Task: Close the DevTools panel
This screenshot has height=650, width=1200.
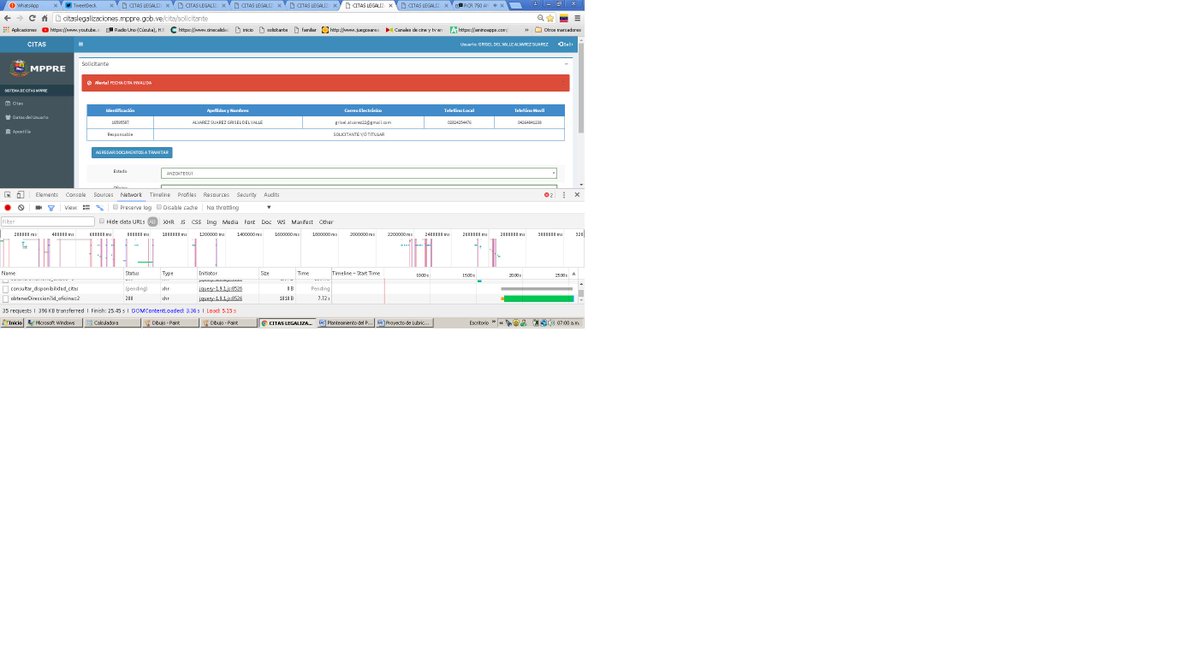Action: [x=577, y=195]
